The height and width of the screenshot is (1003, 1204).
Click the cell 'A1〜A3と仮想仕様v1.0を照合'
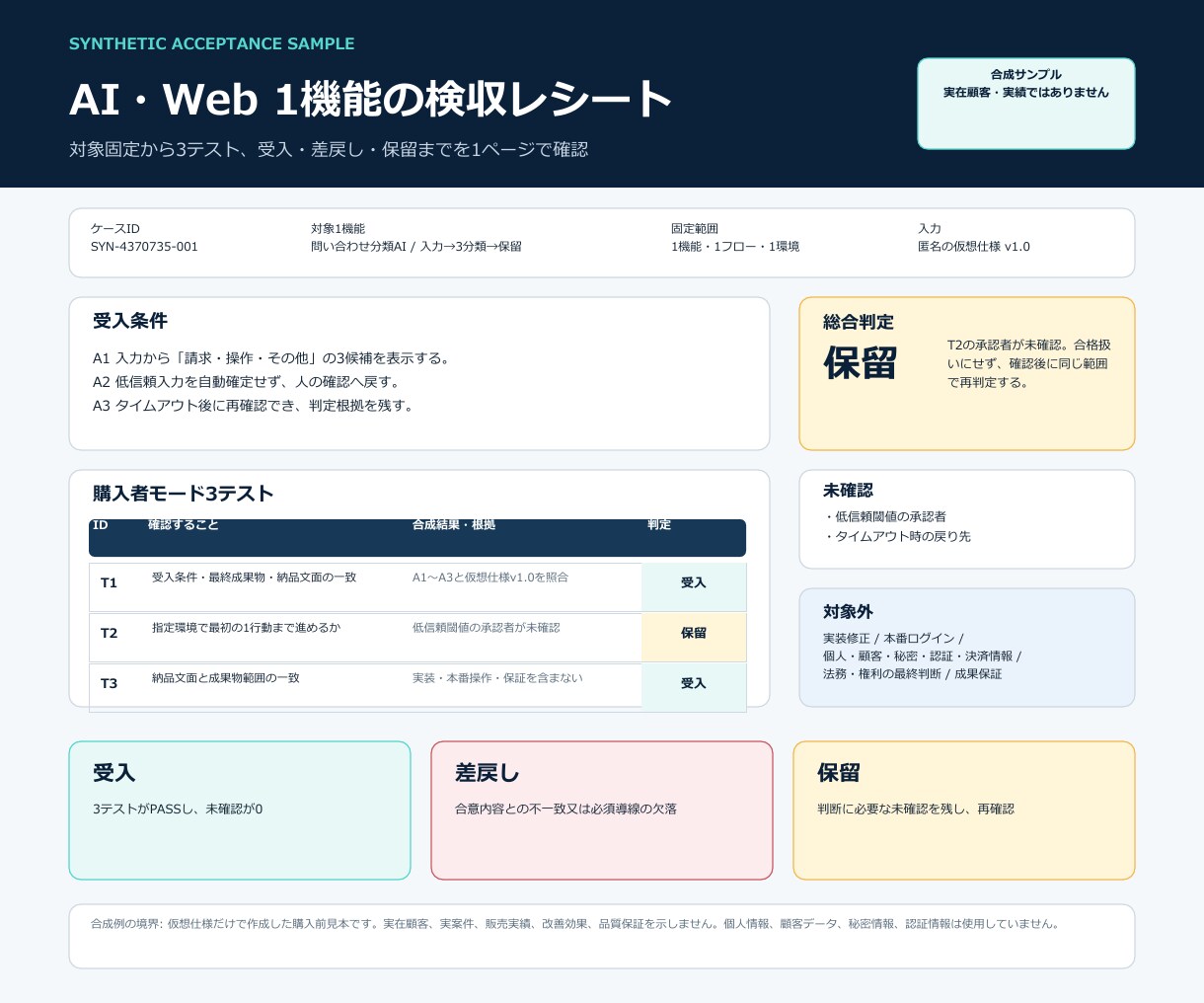pyautogui.click(x=490, y=578)
